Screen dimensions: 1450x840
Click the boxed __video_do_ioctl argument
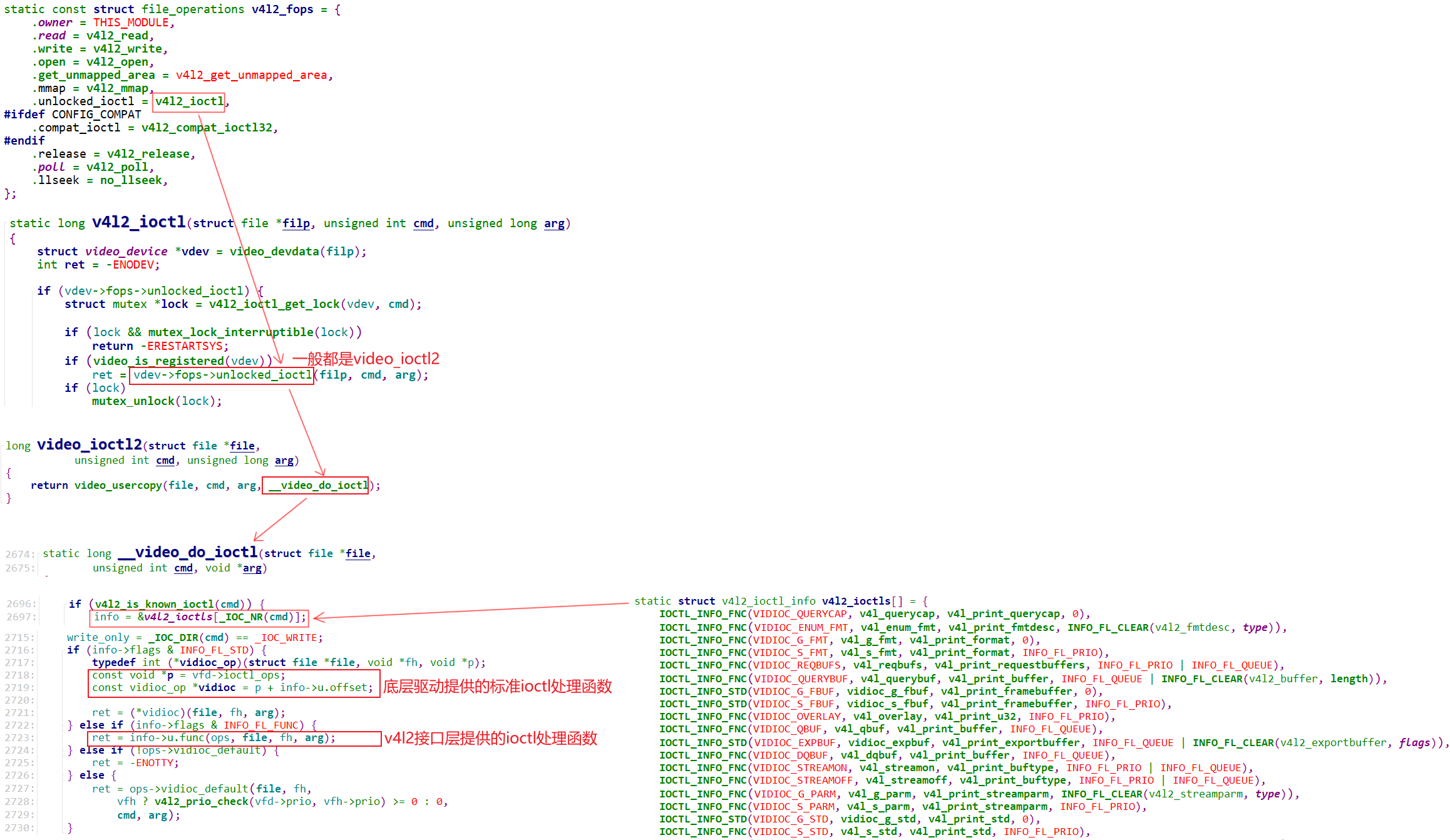316,485
